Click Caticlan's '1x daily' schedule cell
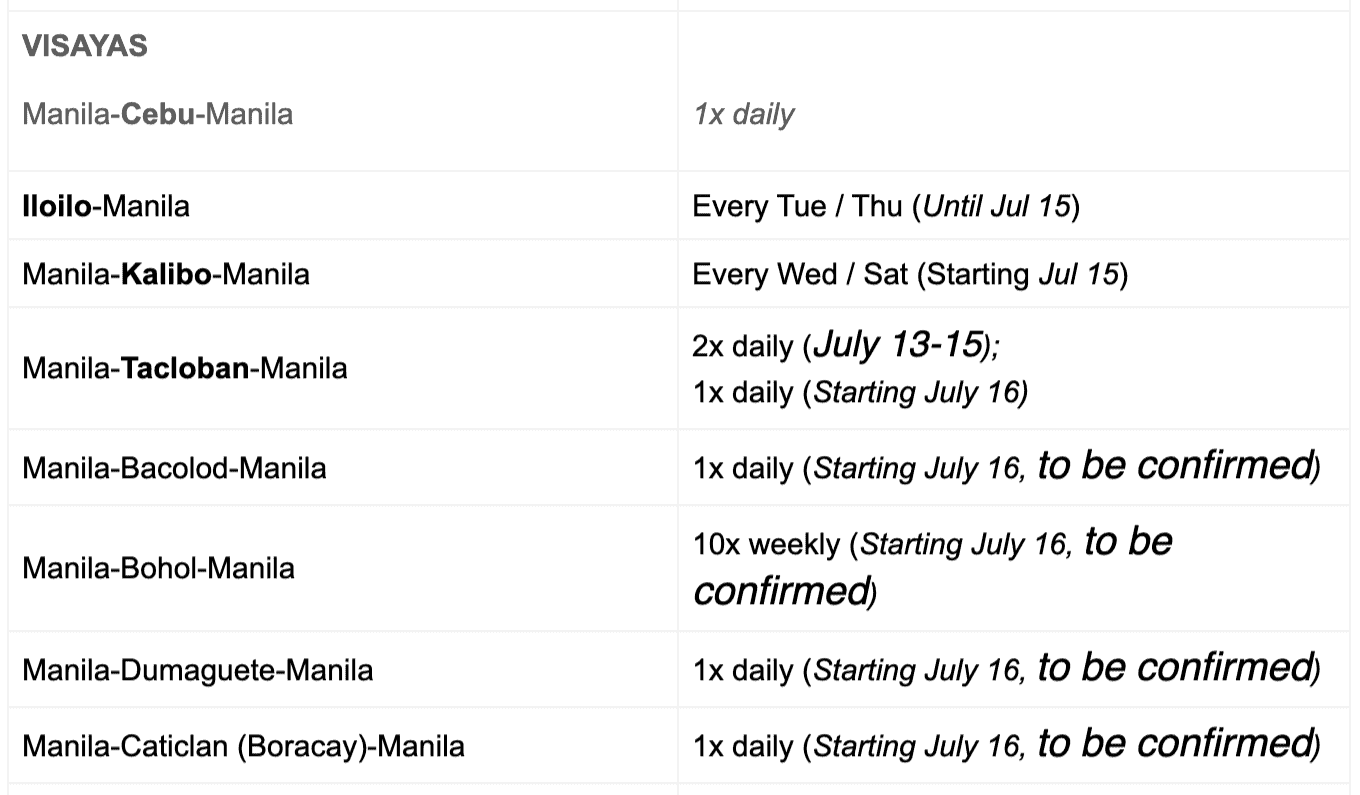Viewport: 1360px width, 795px height. pos(1005,746)
